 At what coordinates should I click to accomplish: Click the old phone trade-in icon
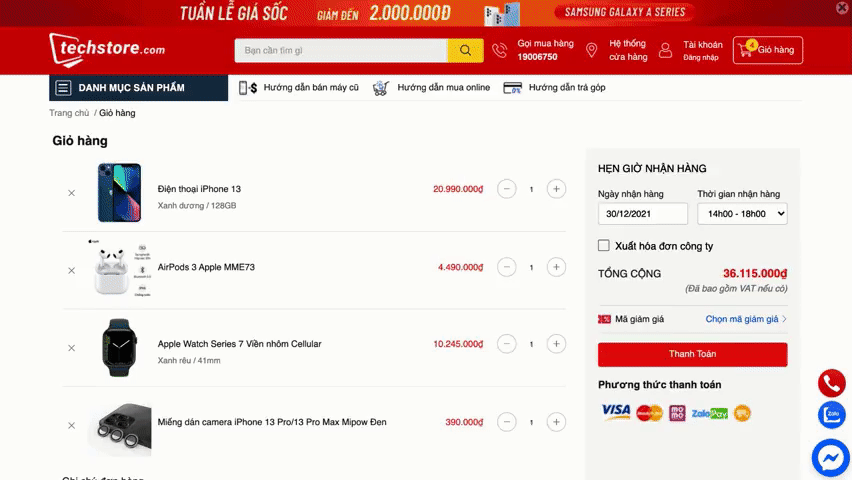pyautogui.click(x=248, y=88)
